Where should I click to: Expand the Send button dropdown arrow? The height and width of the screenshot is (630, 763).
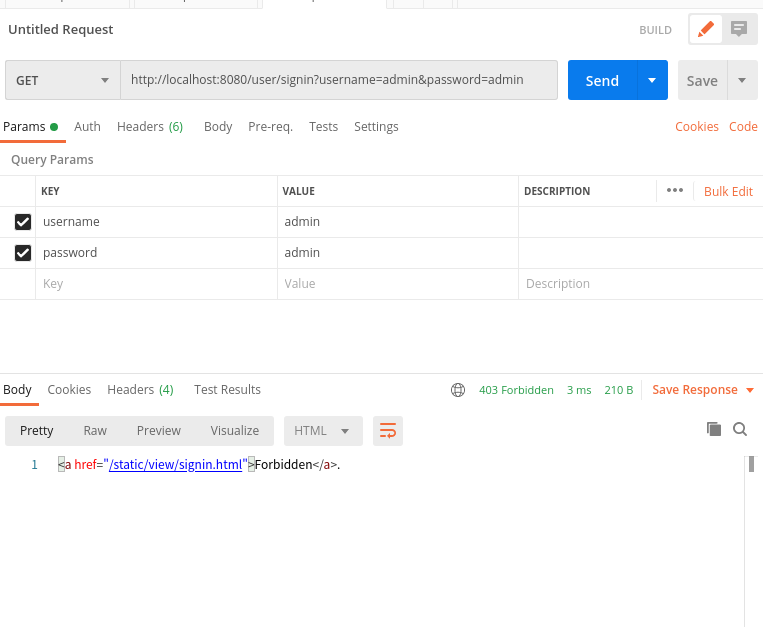click(652, 81)
